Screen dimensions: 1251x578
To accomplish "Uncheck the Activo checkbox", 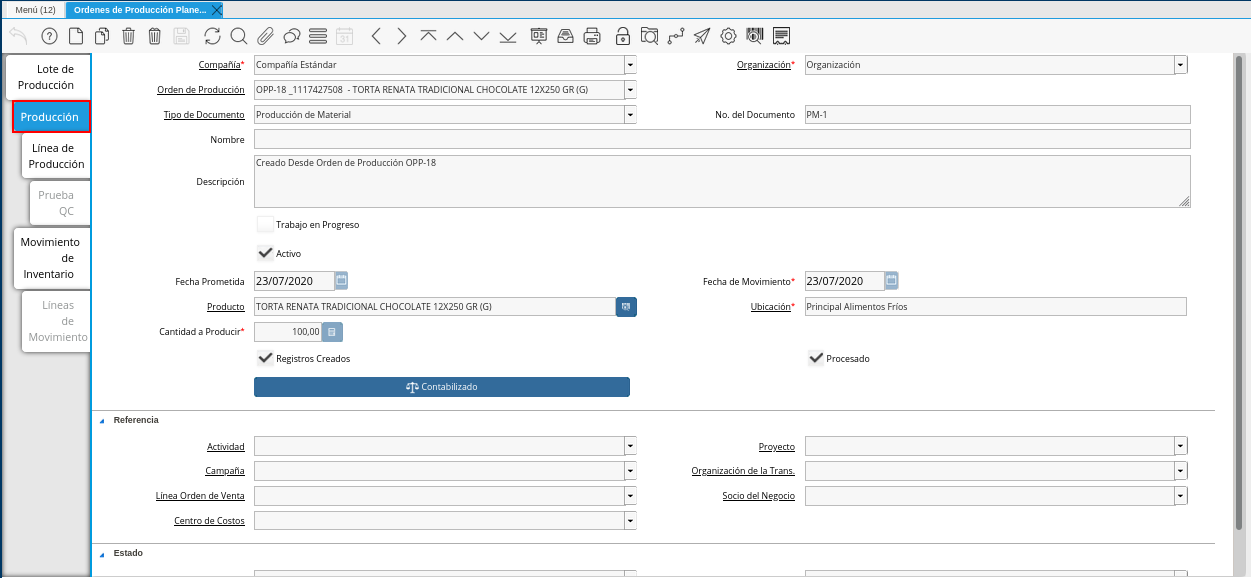I will click(265, 254).
